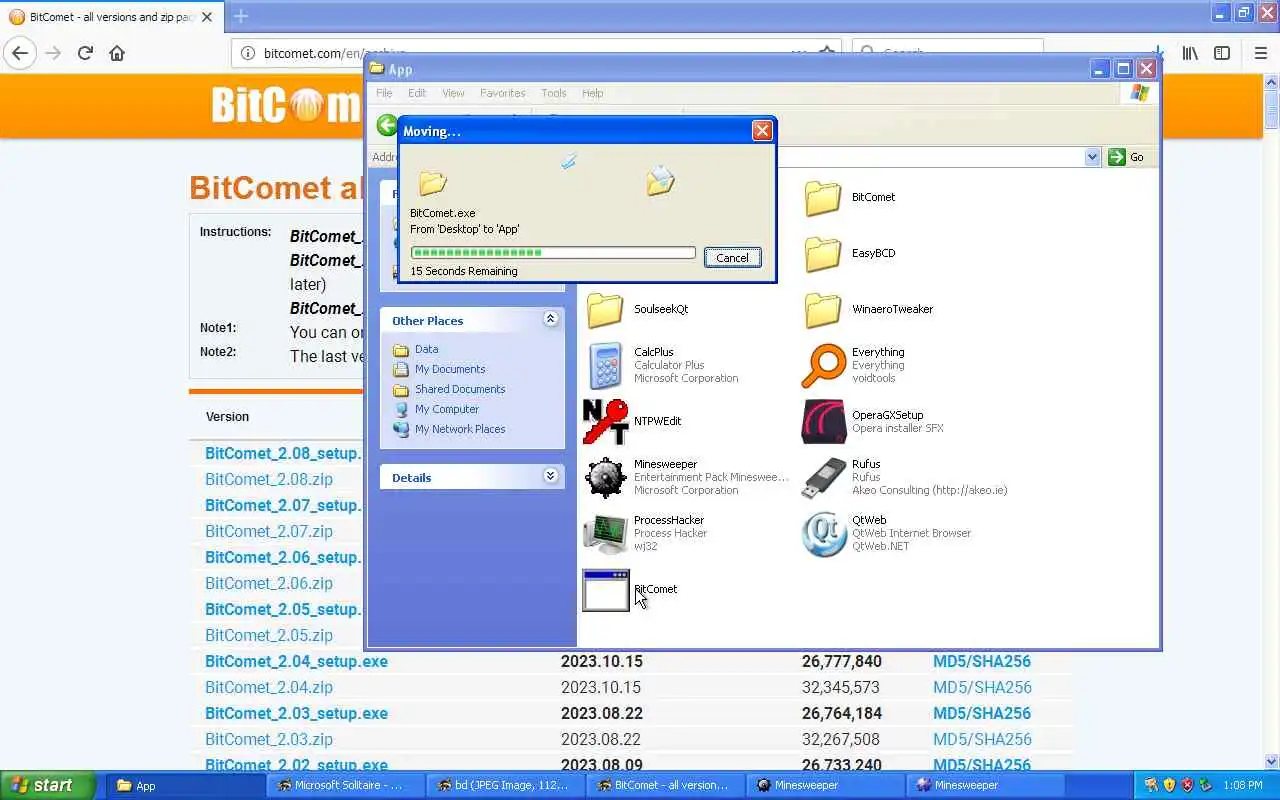The height and width of the screenshot is (800, 1280).
Task: Click the My Documents link
Action: [x=450, y=369]
